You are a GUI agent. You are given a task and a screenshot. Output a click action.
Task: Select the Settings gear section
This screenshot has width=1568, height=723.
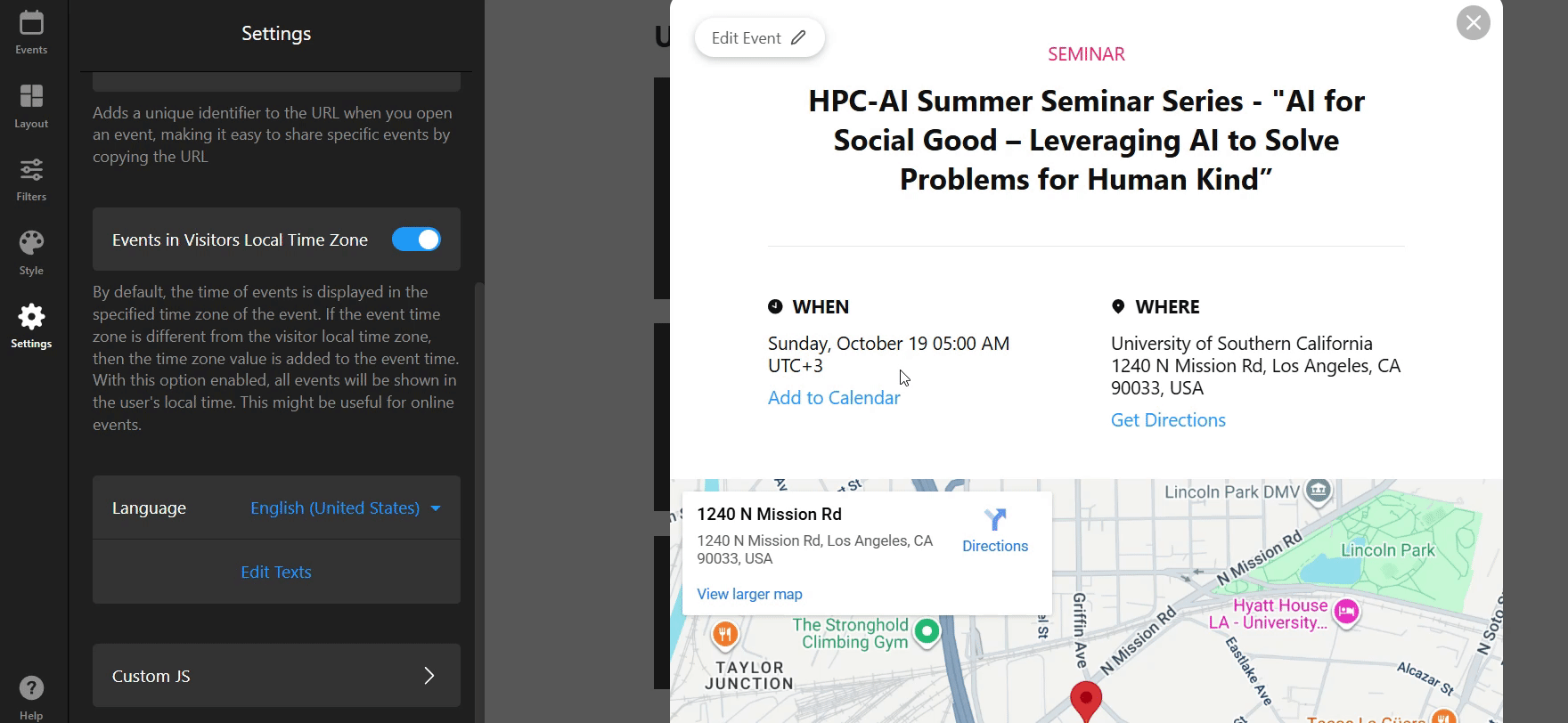coord(31,326)
